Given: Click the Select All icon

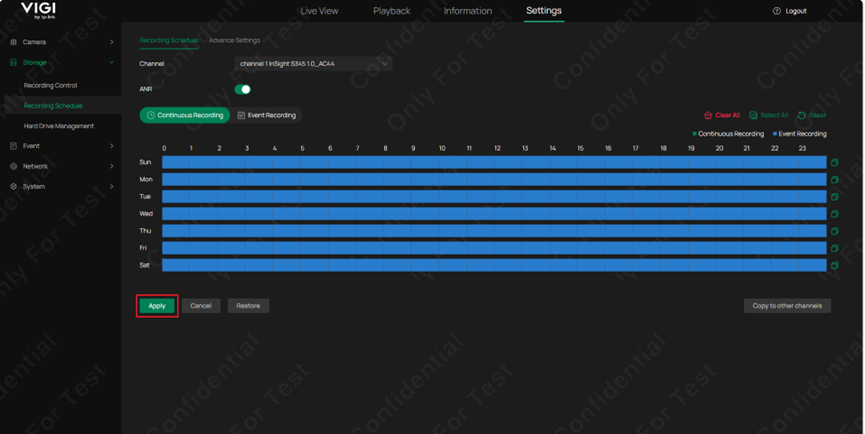Looking at the screenshot, I should click(x=753, y=115).
